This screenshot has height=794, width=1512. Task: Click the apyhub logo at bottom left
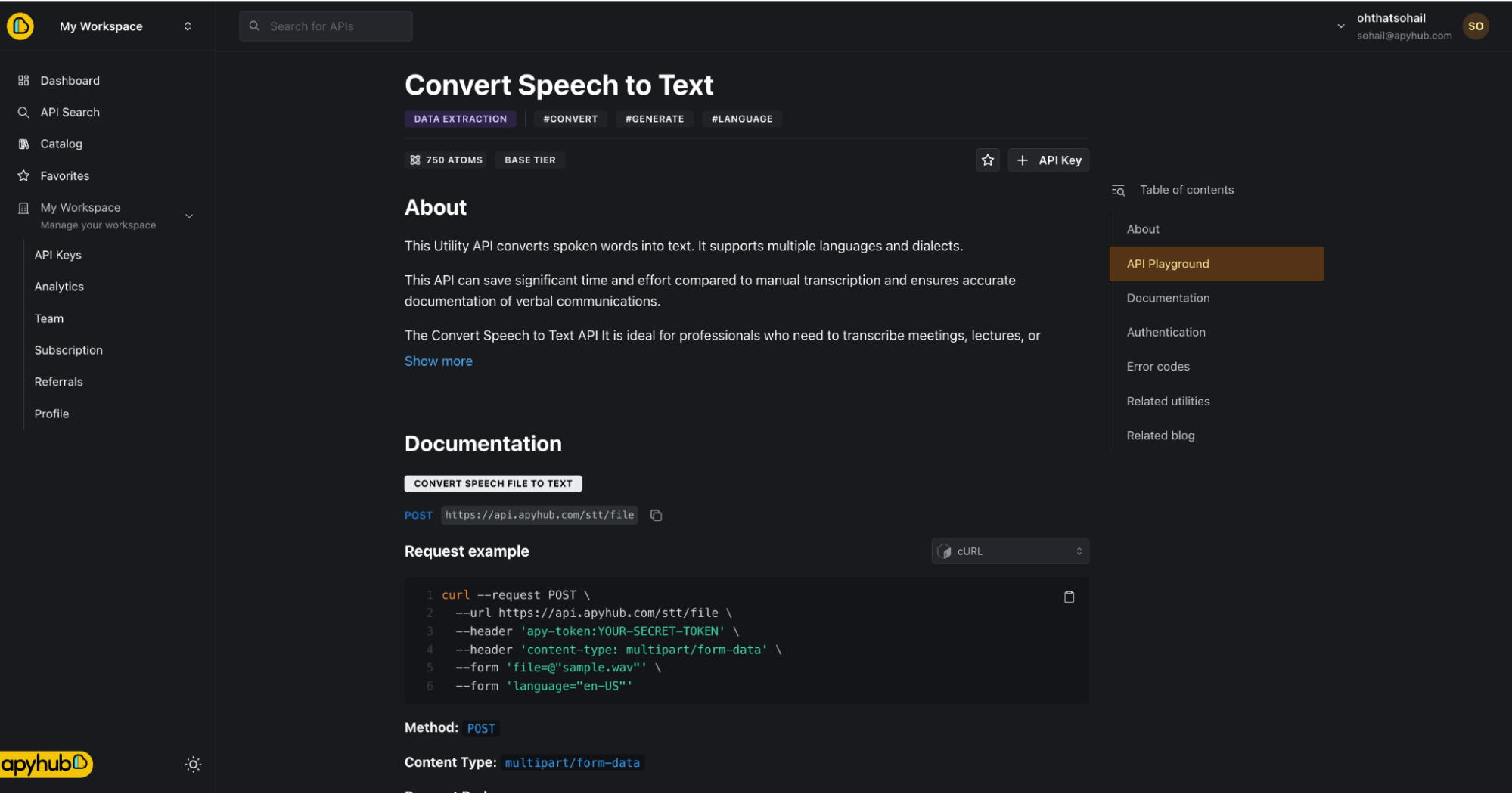tap(46, 765)
